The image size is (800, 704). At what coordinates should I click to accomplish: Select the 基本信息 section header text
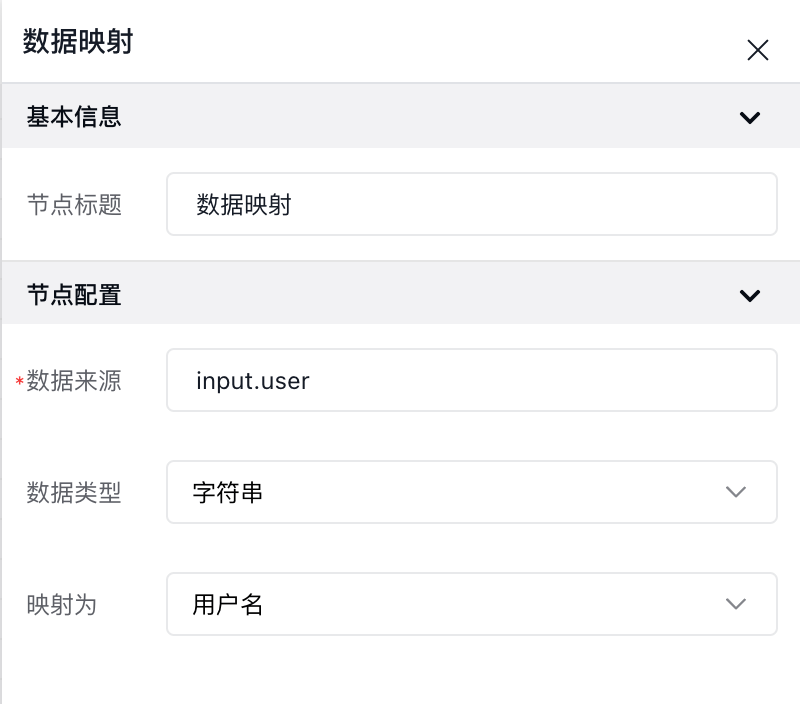(x=74, y=117)
